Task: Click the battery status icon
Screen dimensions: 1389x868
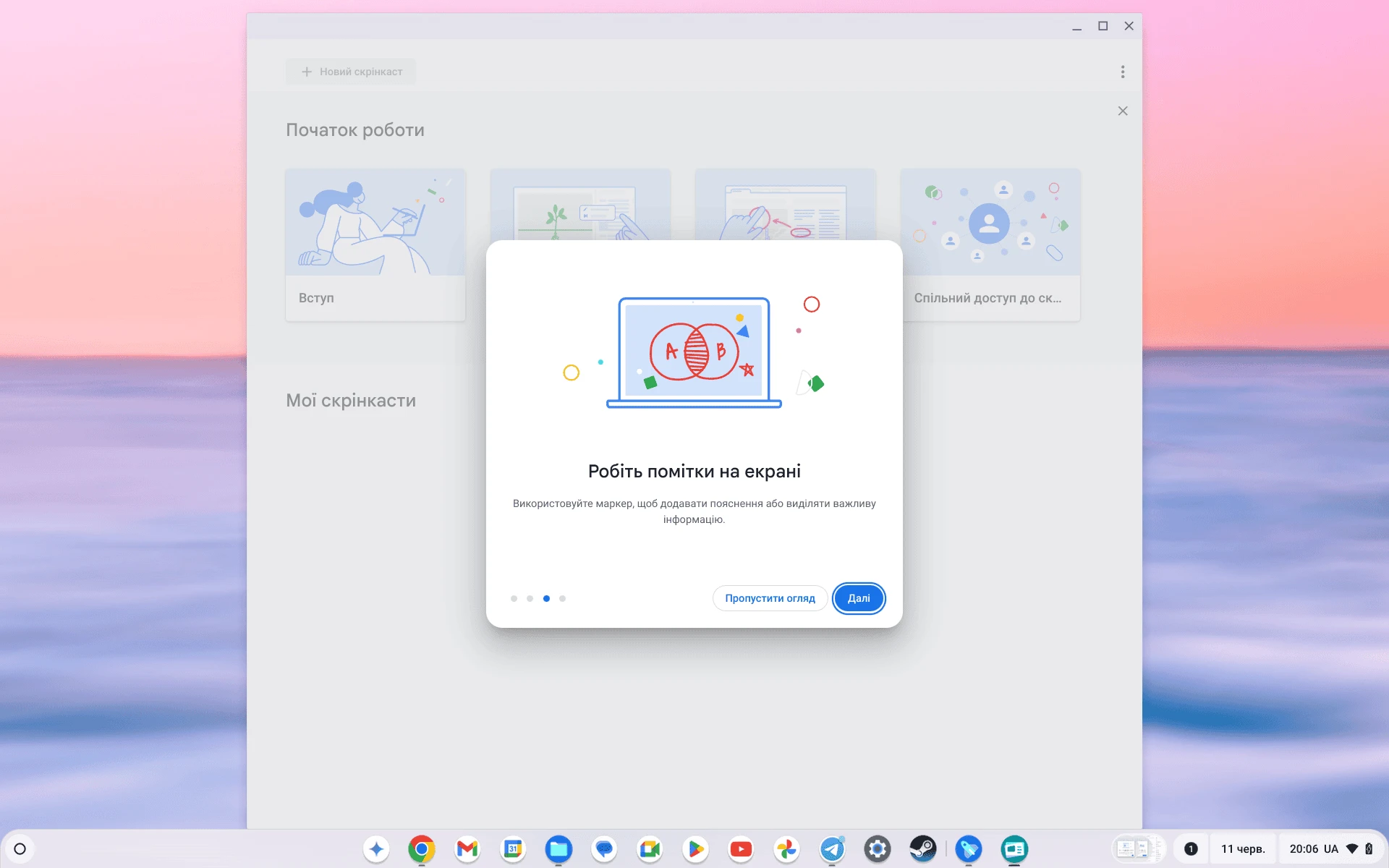Action: coord(1369,849)
